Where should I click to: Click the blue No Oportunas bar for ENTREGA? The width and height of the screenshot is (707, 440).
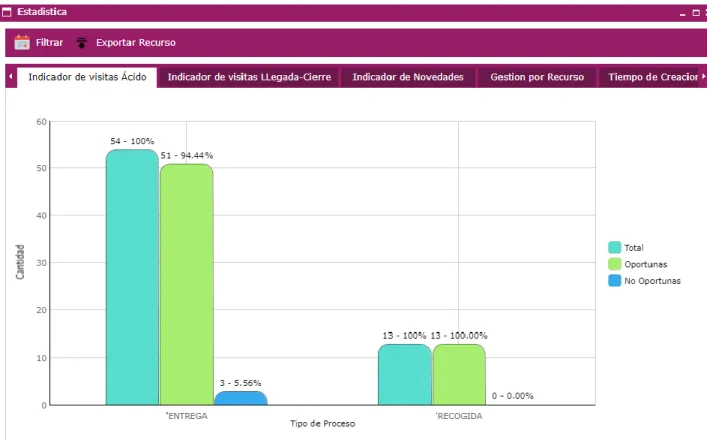click(x=241, y=398)
